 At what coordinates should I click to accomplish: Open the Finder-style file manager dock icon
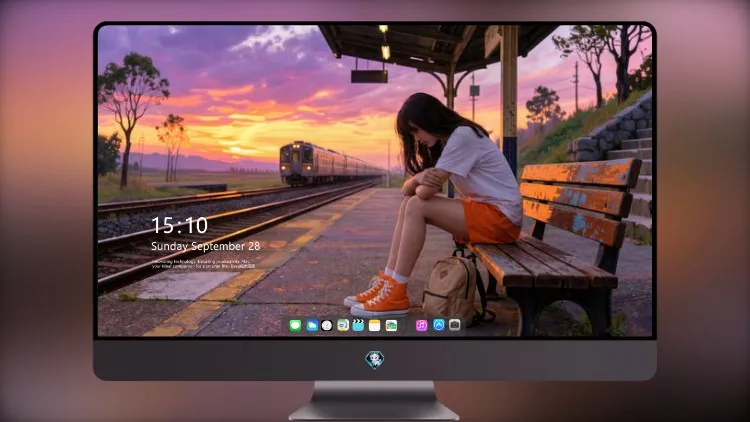coord(343,326)
